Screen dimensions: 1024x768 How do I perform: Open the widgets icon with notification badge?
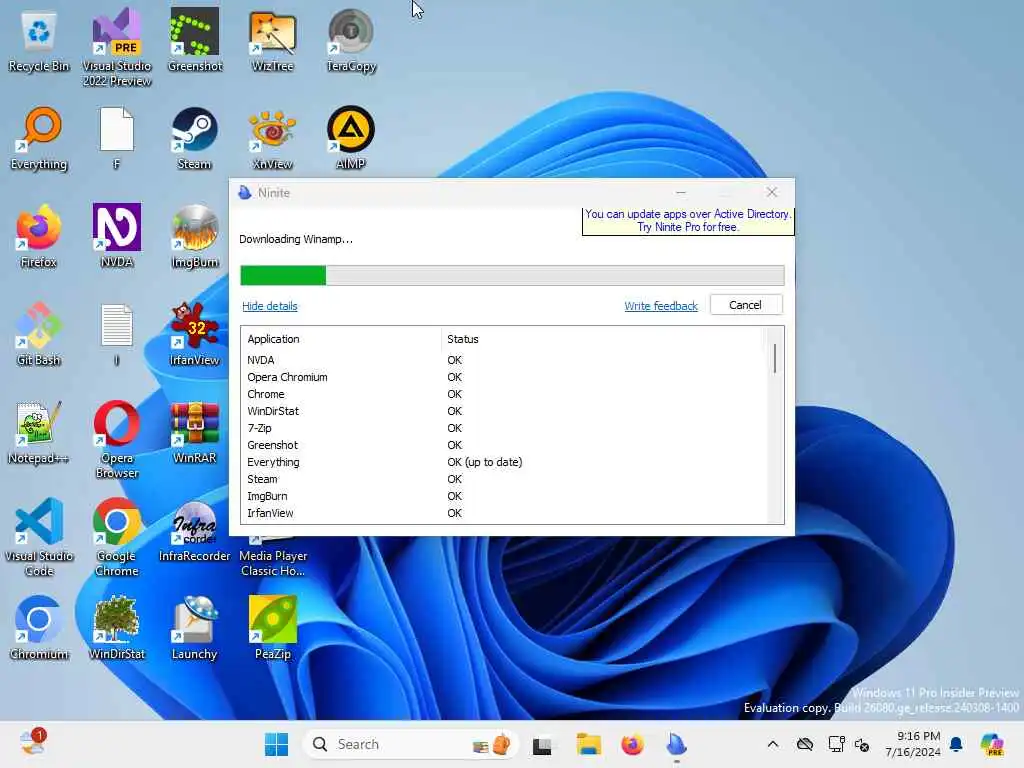(x=32, y=743)
